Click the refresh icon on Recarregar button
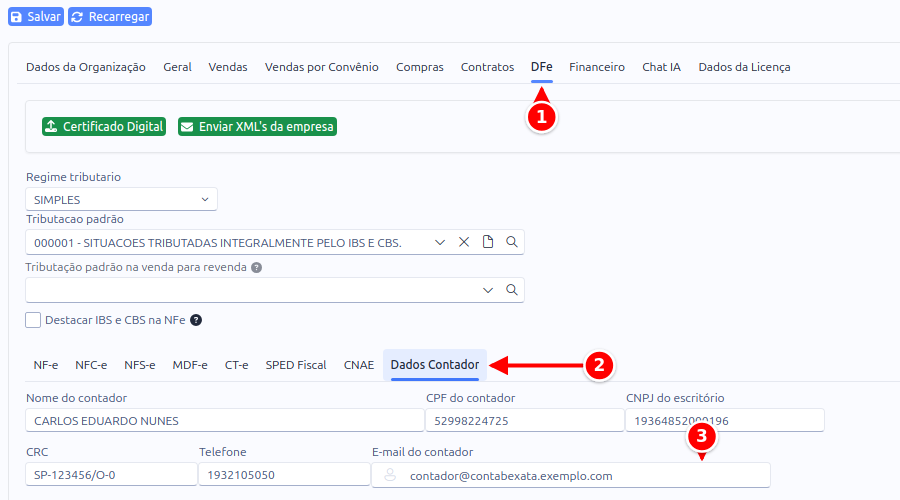Viewport: 900px width, 500px height. pos(77,17)
